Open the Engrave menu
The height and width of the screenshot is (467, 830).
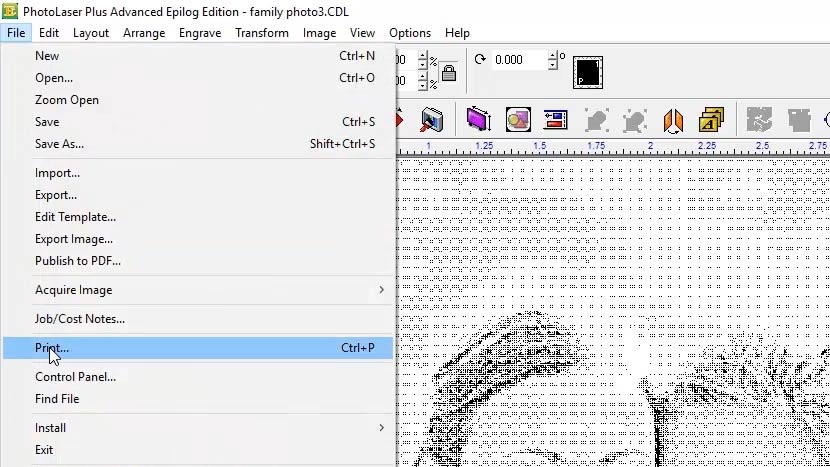tap(199, 33)
